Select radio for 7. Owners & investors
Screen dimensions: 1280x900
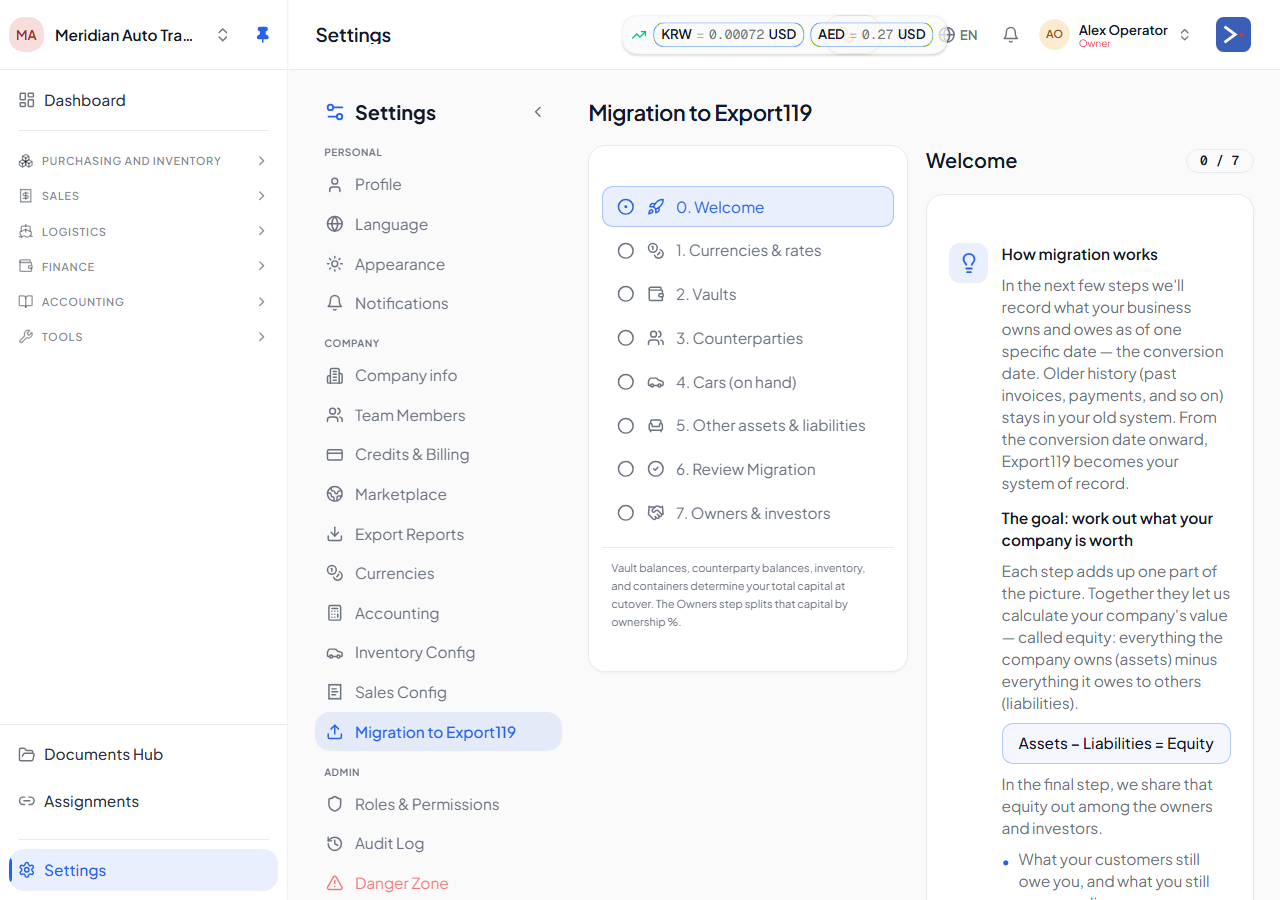626,513
